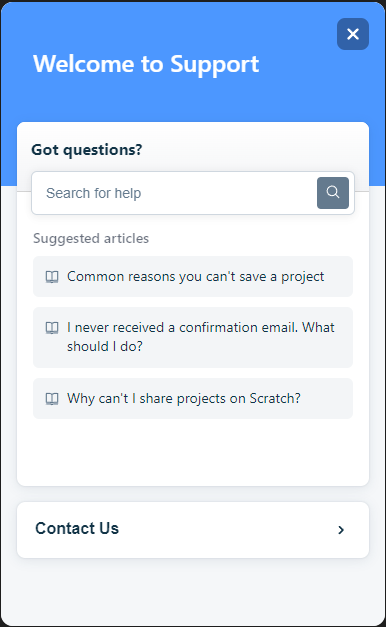
Task: Click the magnifying glass search button
Action: pyautogui.click(x=333, y=193)
